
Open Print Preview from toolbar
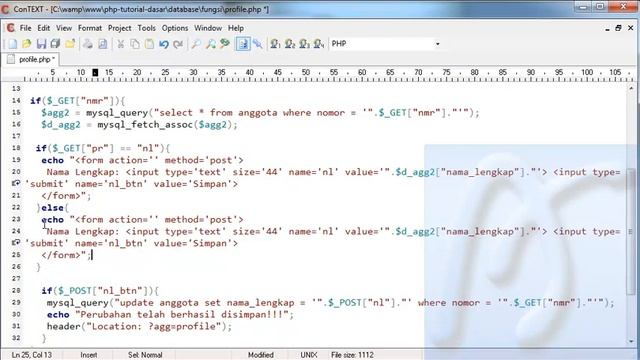pos(102,44)
